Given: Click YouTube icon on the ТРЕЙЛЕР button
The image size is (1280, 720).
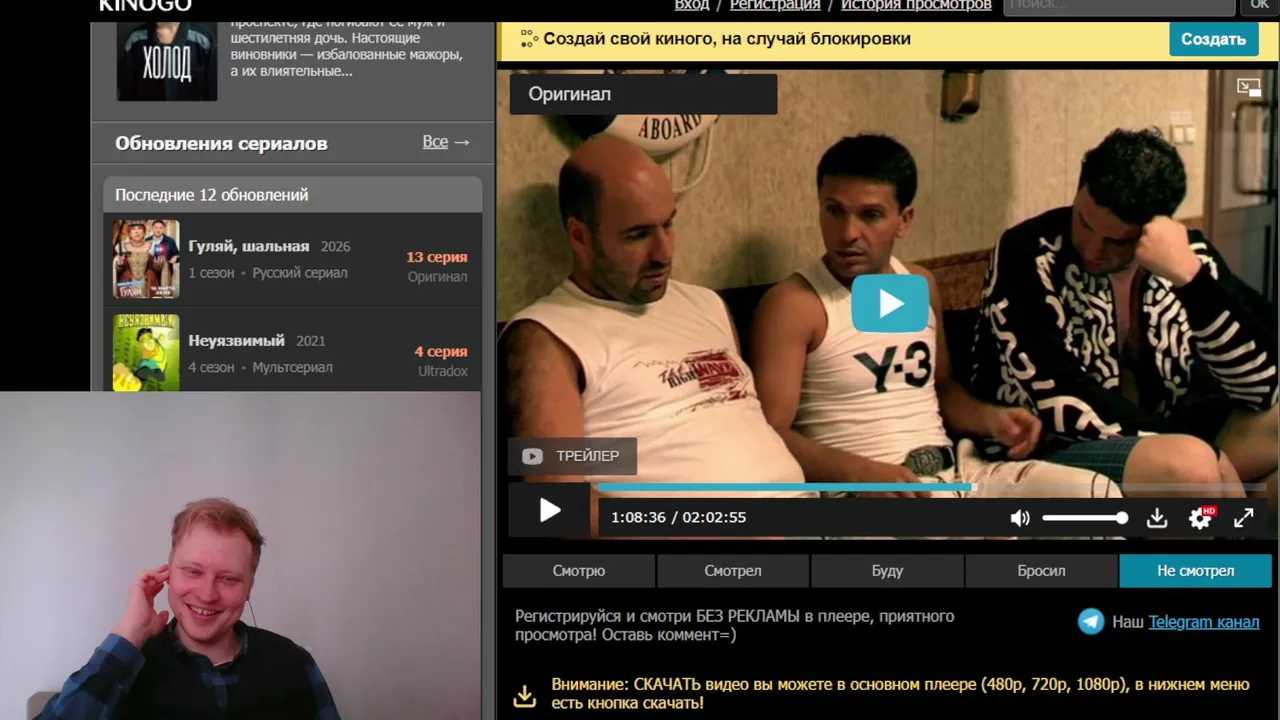Looking at the screenshot, I should [532, 456].
